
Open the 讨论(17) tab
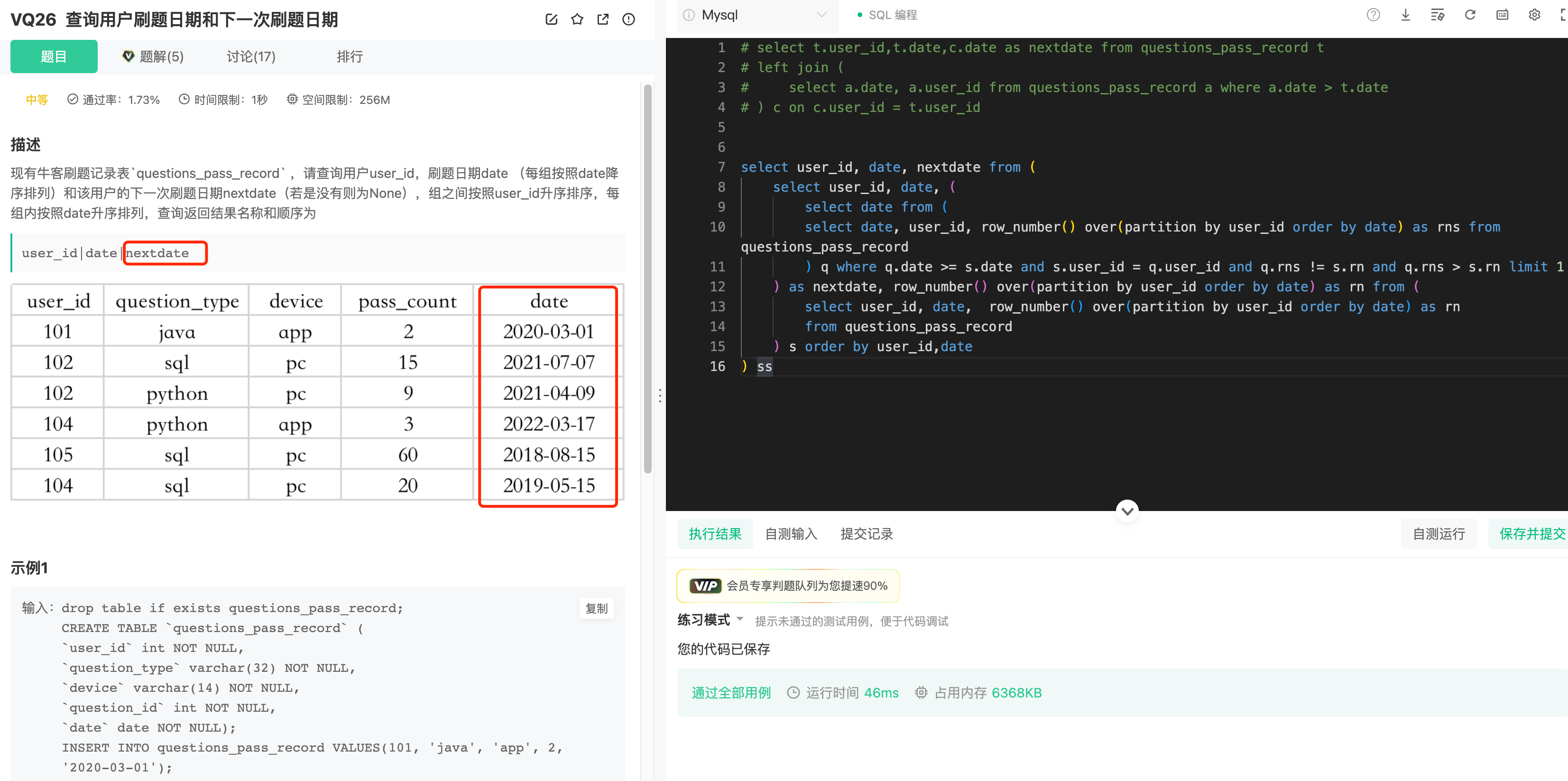[251, 56]
